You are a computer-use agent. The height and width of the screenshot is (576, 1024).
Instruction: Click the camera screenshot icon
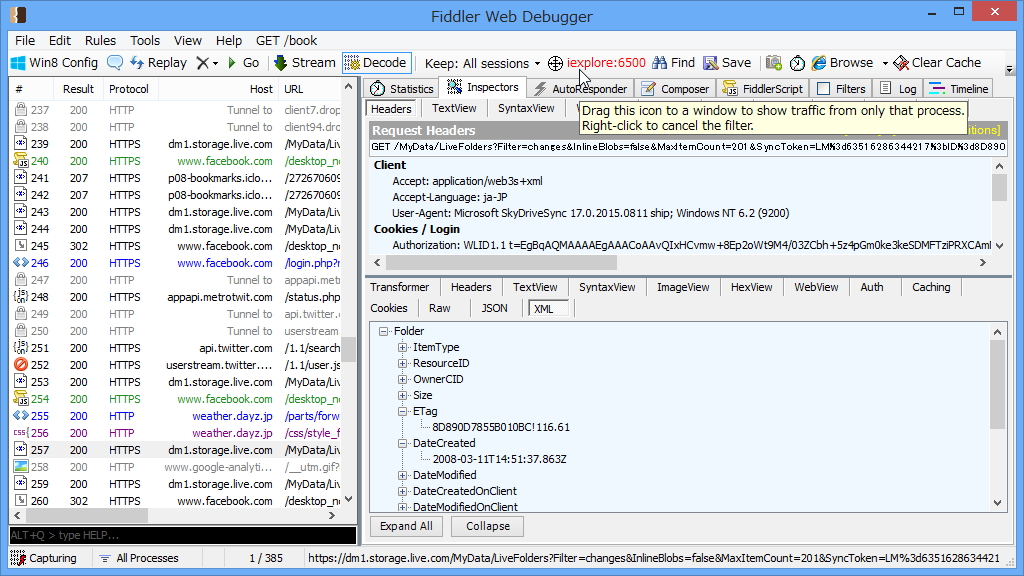point(774,63)
